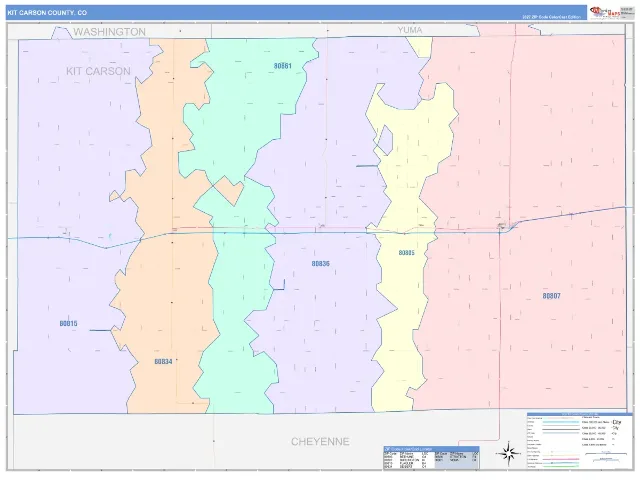Select the 80861 ZIP code label
The width and height of the screenshot is (640, 480).
point(283,66)
